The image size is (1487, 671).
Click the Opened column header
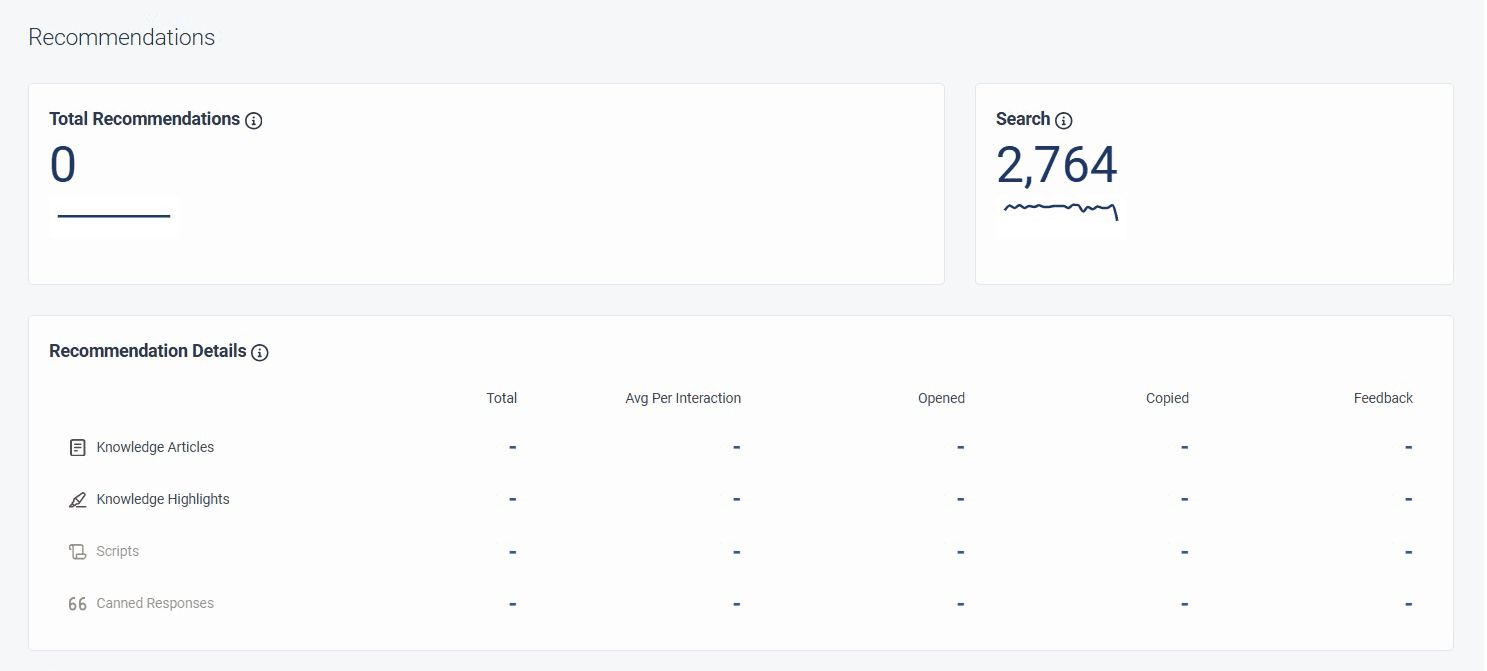click(940, 398)
